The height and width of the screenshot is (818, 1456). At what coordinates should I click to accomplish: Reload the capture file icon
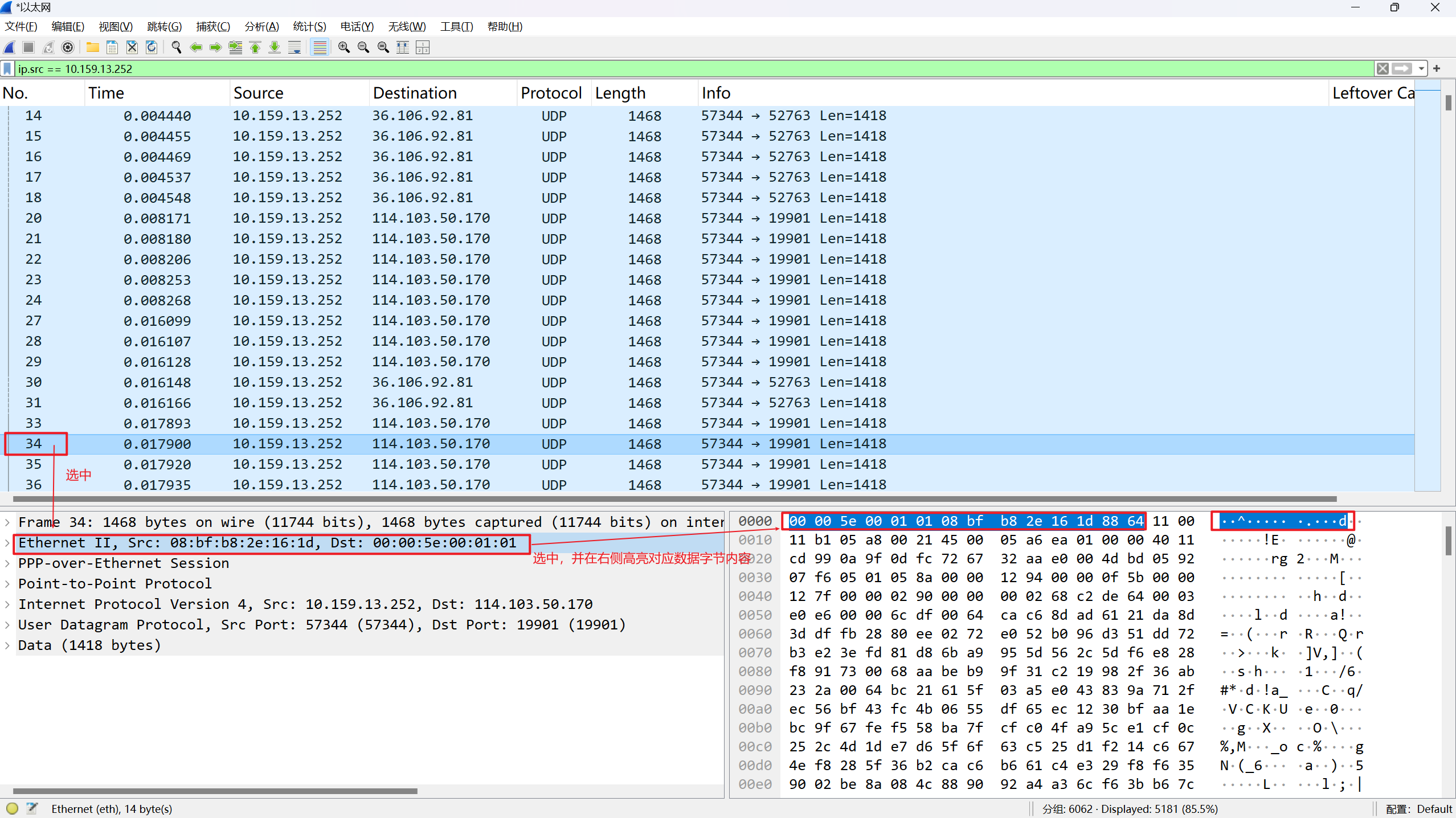click(x=152, y=47)
